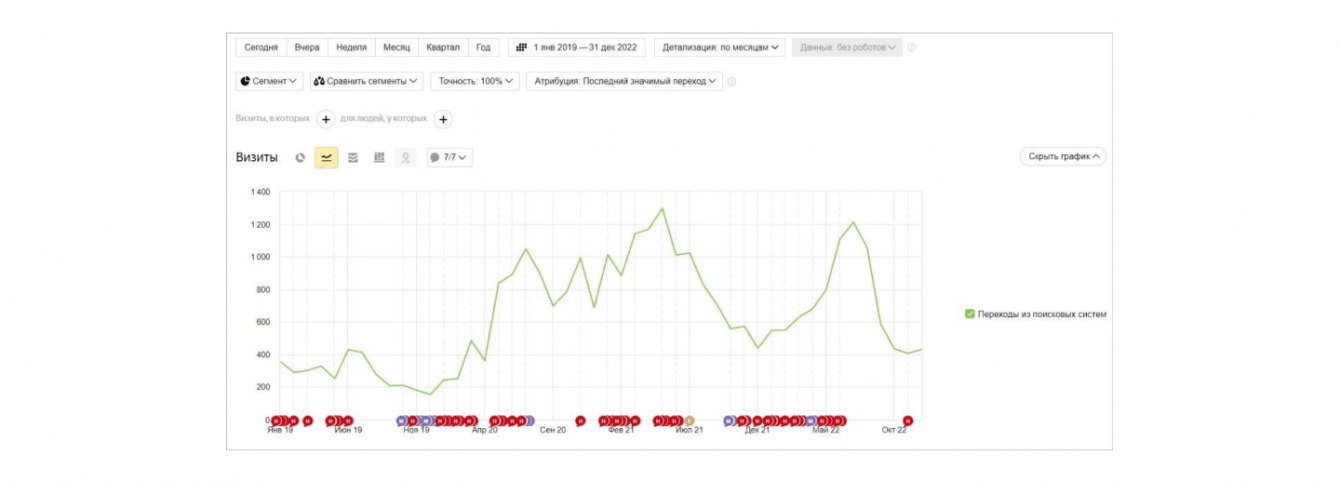This screenshot has height=482, width=1340.
Task: Collapse chart with 'Скрыть график'
Action: point(1063,156)
